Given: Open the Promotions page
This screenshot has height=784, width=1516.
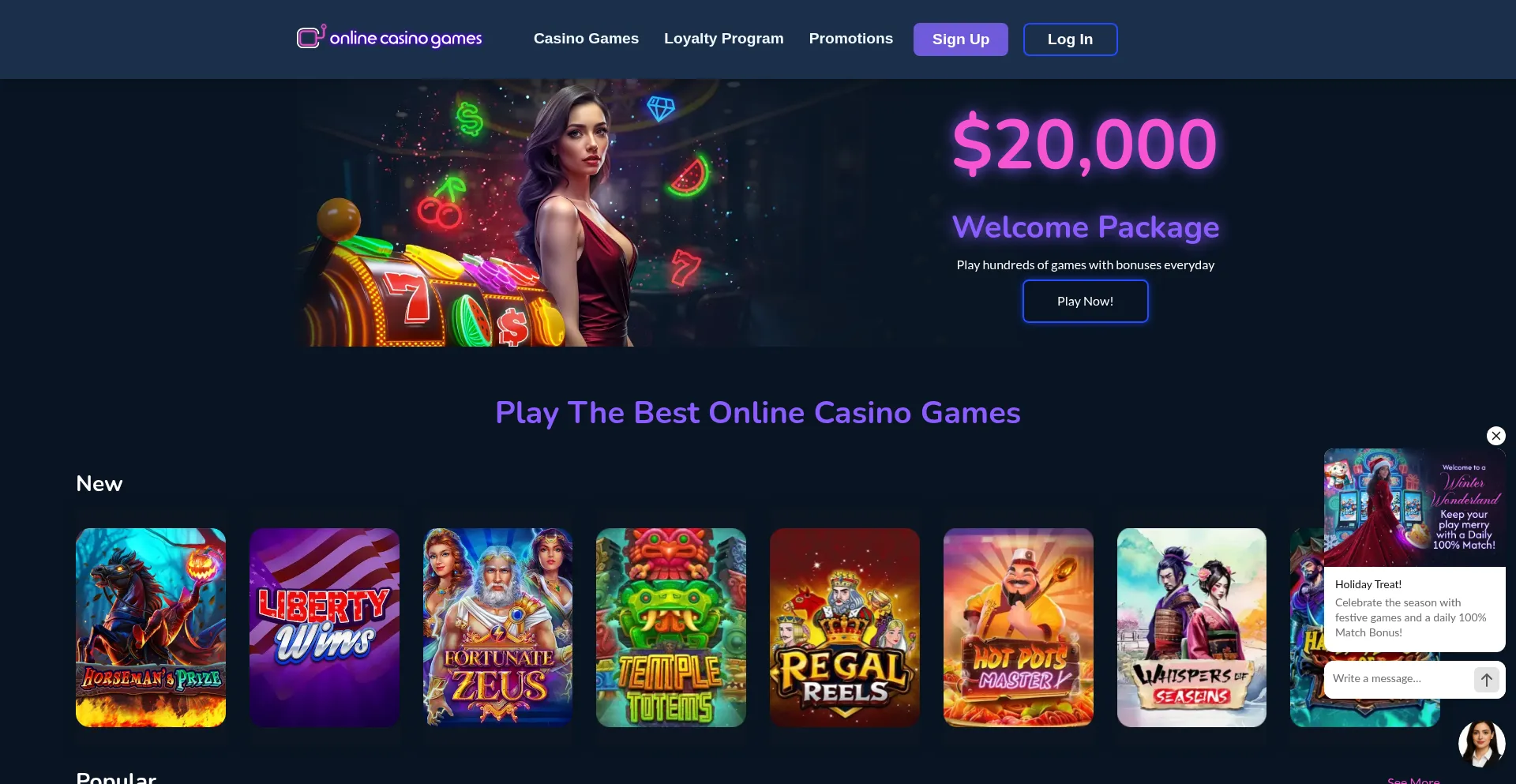Looking at the screenshot, I should 850,39.
